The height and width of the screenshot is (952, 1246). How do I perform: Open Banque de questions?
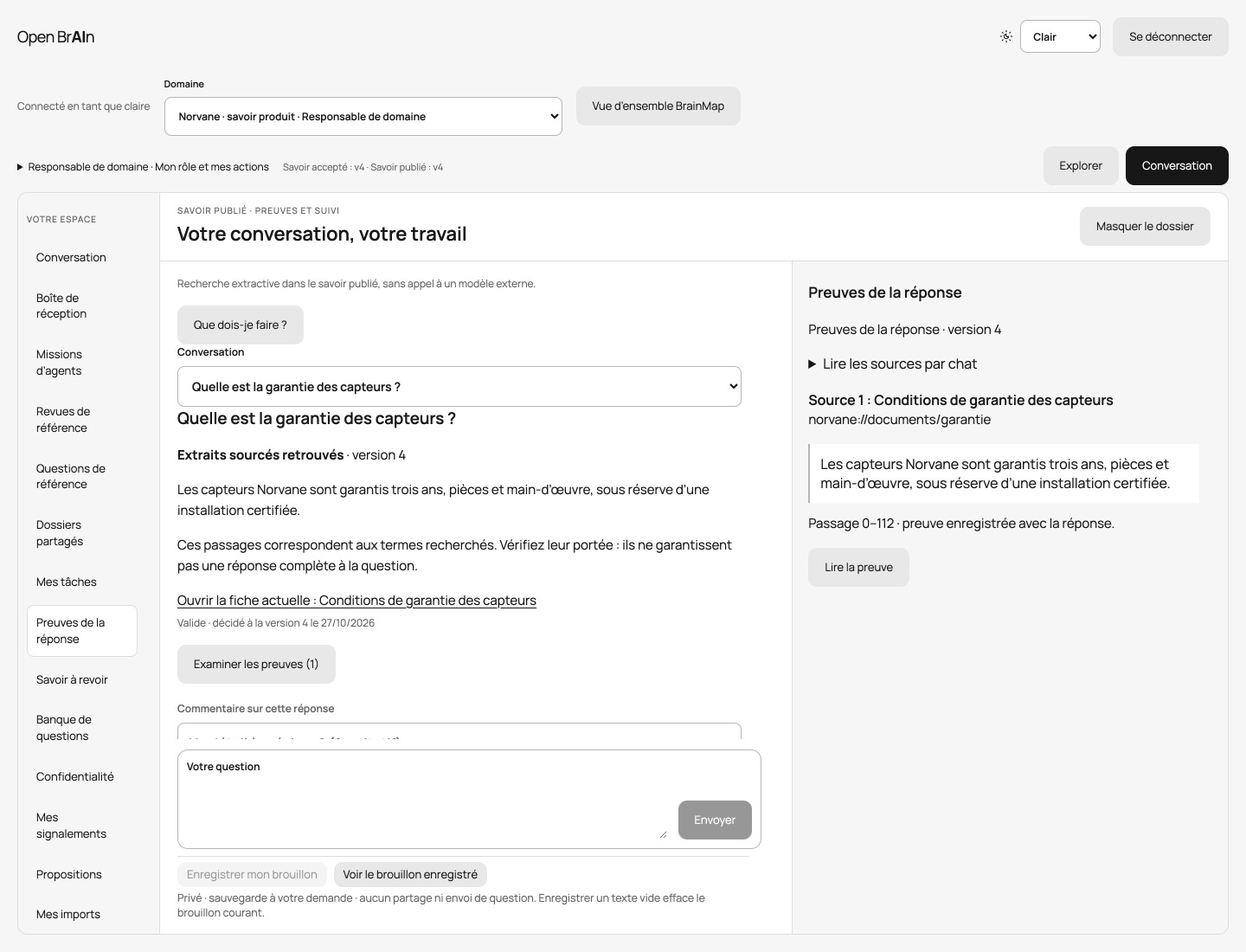[x=82, y=728]
